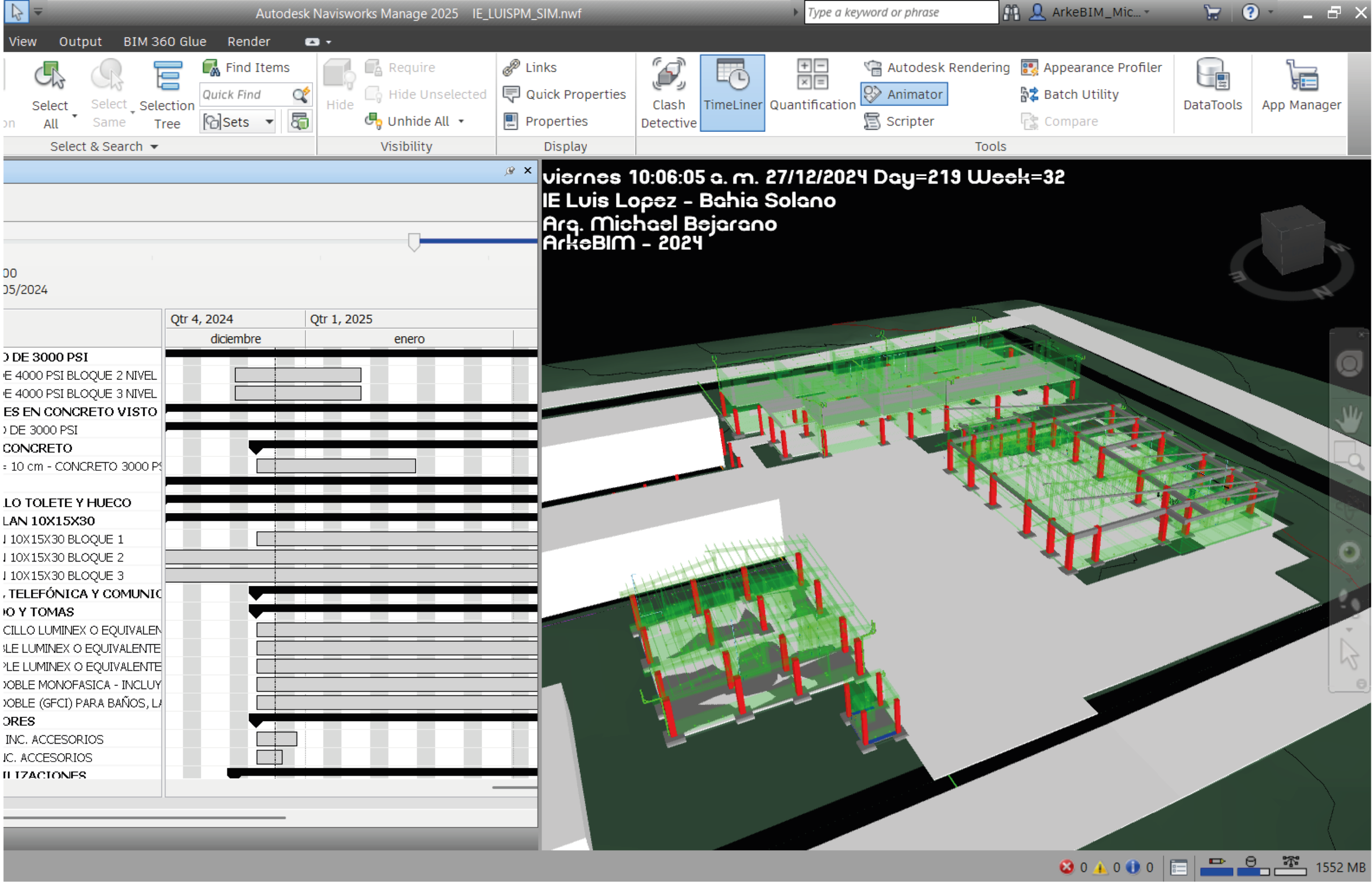Open the Sheet Browser status icon
This screenshot has width=1372, height=883.
1179,867
